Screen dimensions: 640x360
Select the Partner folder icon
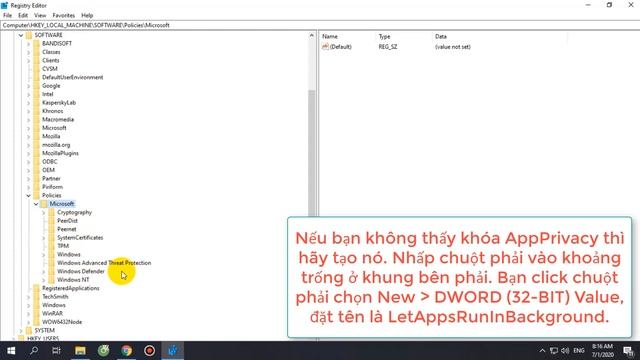36,179
